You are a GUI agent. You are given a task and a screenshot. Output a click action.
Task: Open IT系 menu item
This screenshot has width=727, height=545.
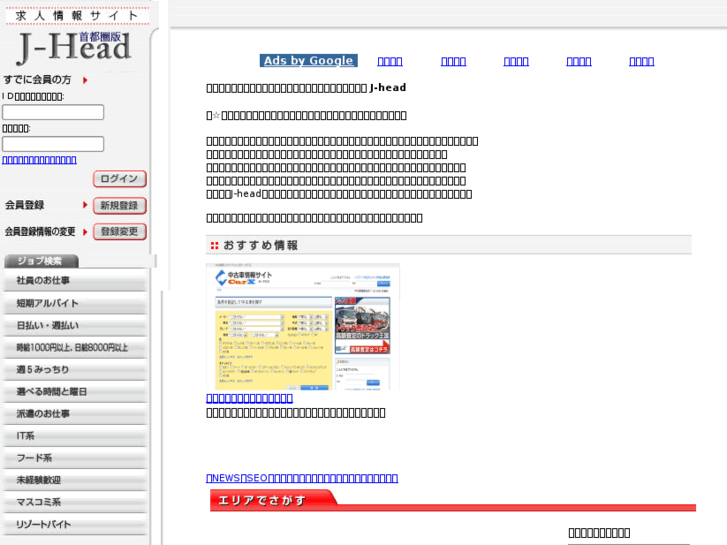(x=75, y=436)
